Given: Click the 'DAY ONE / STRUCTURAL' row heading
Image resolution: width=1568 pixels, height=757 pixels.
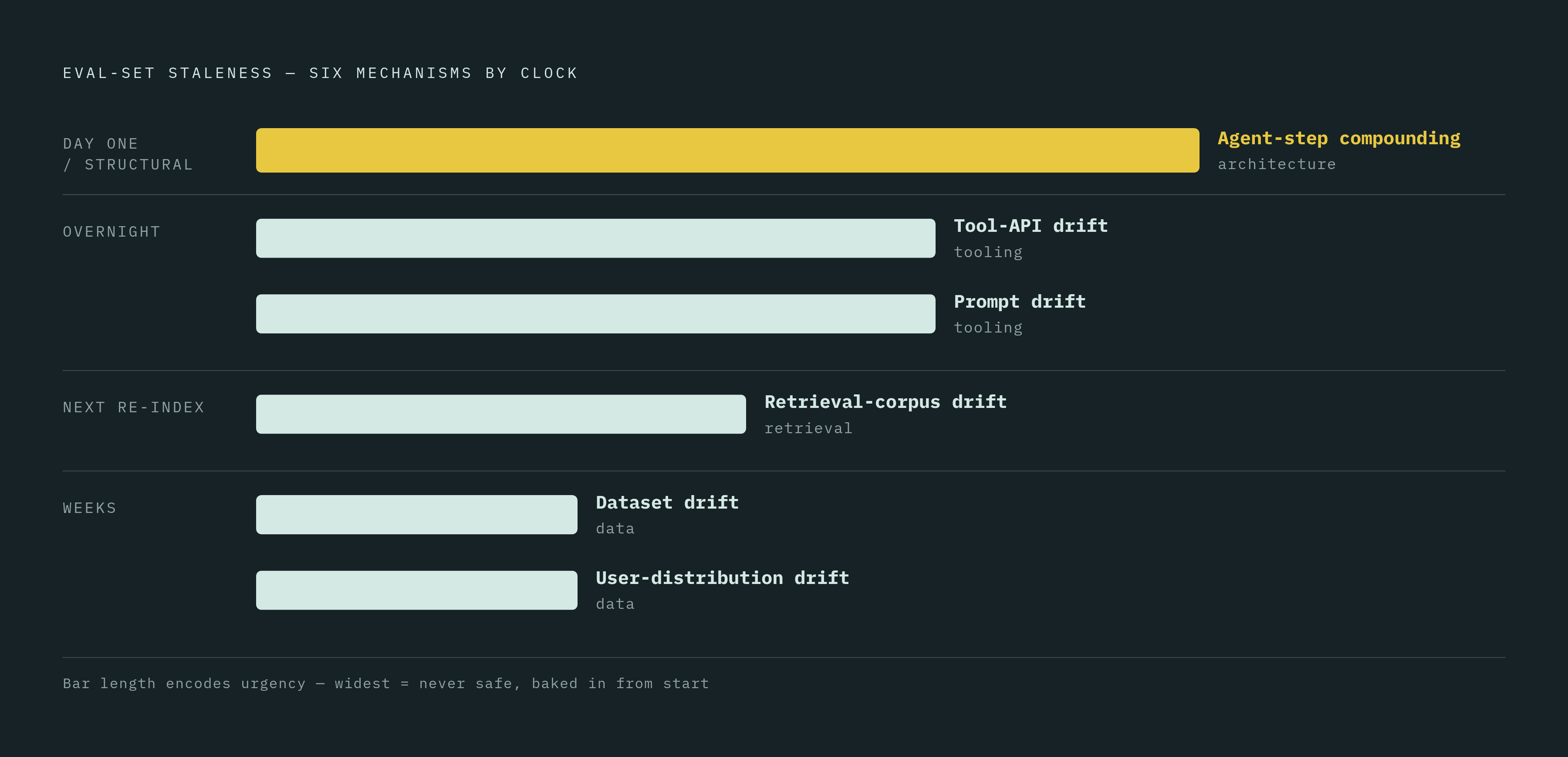Looking at the screenshot, I should 128,154.
